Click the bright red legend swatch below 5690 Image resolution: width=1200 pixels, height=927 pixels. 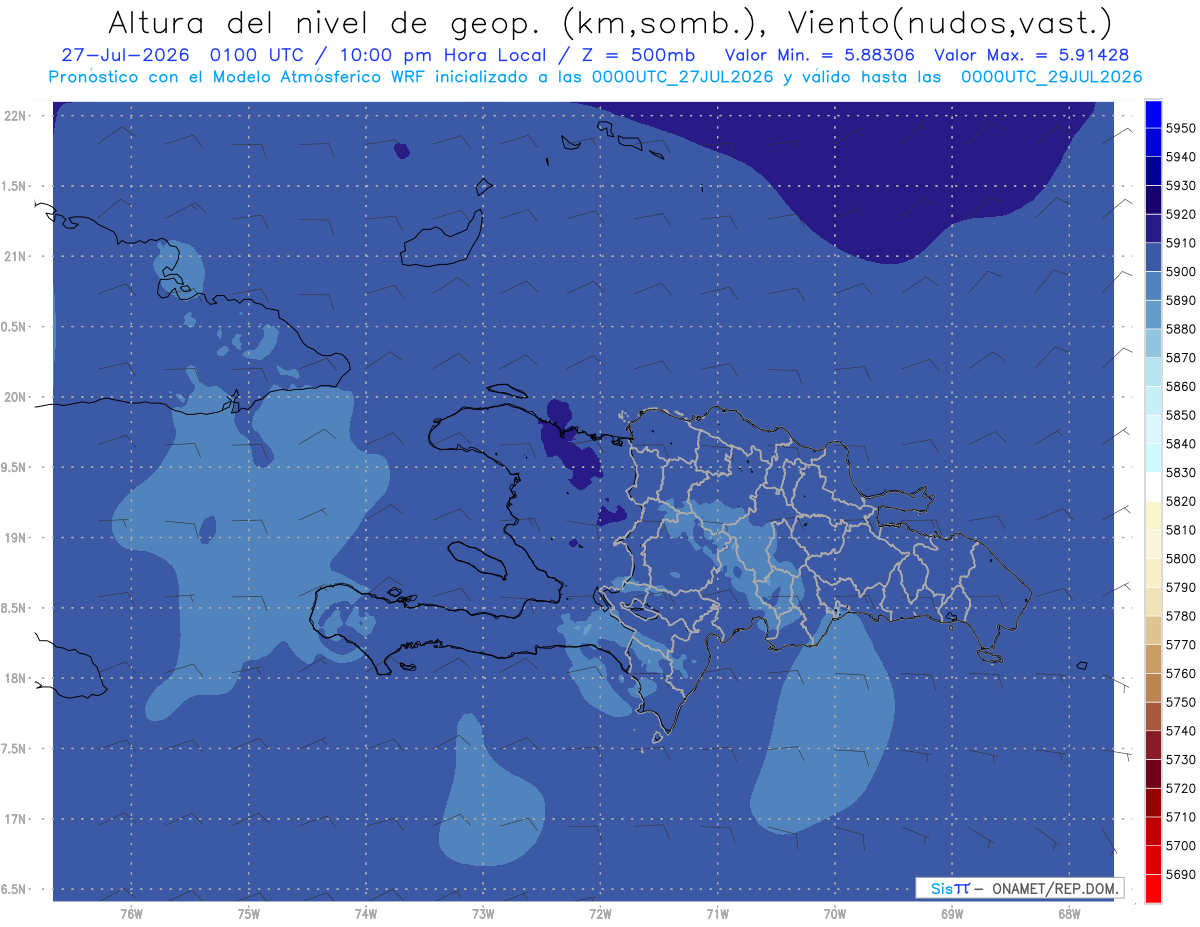pyautogui.click(x=1152, y=888)
